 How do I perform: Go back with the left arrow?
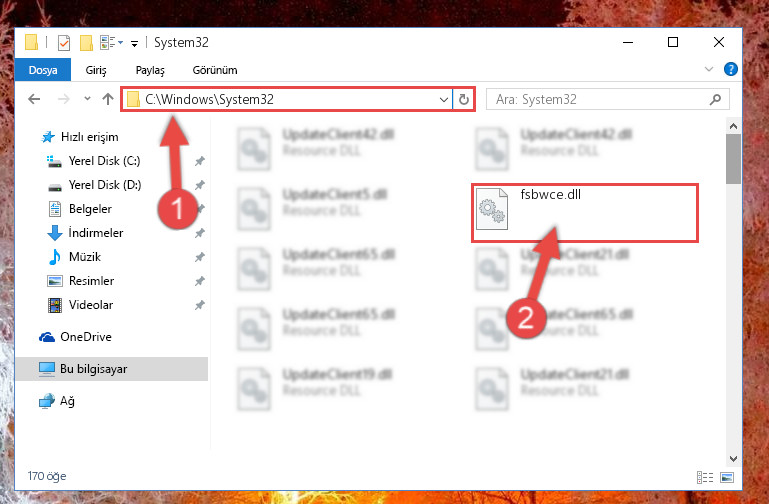tap(34, 100)
